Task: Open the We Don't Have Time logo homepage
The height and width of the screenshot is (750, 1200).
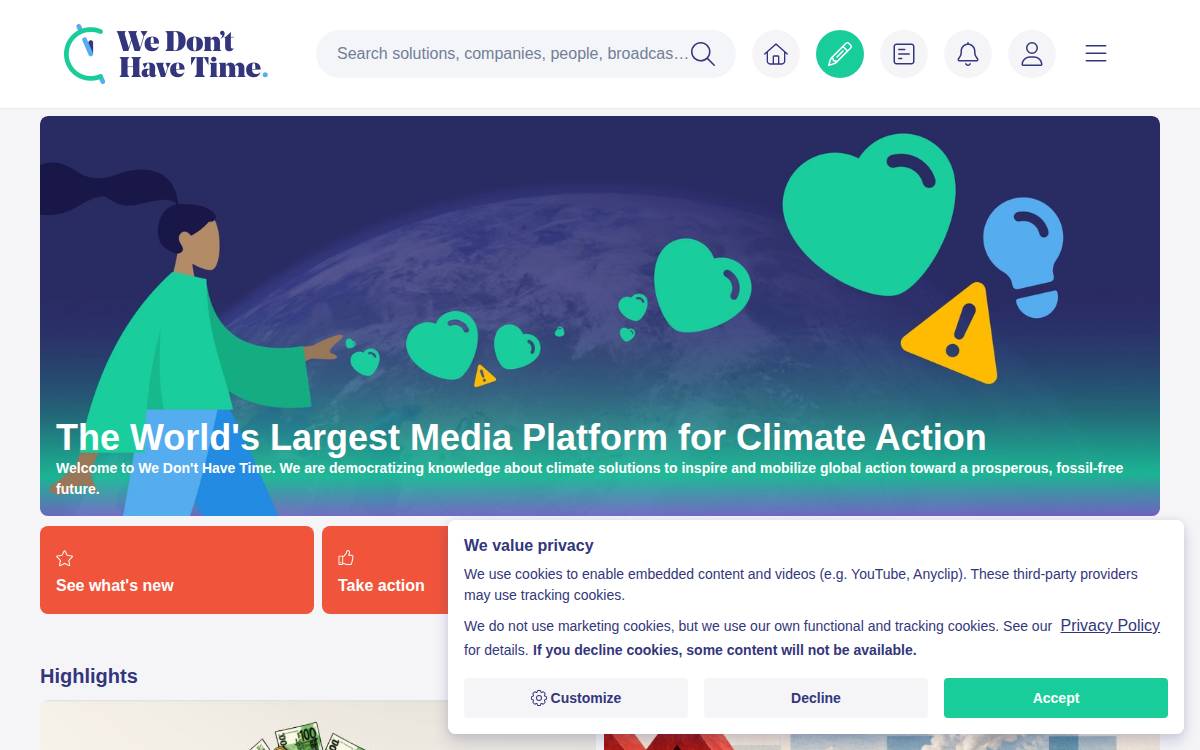Action: coord(165,54)
